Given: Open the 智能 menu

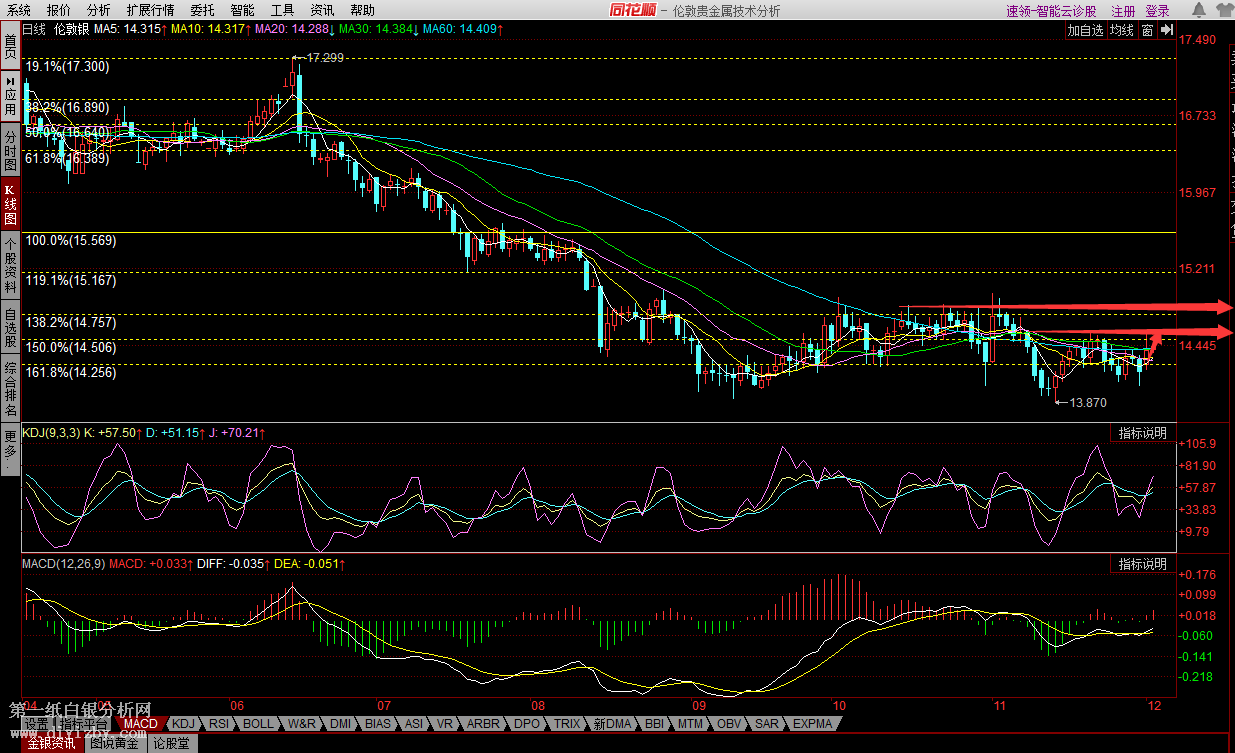Looking at the screenshot, I should (x=242, y=11).
